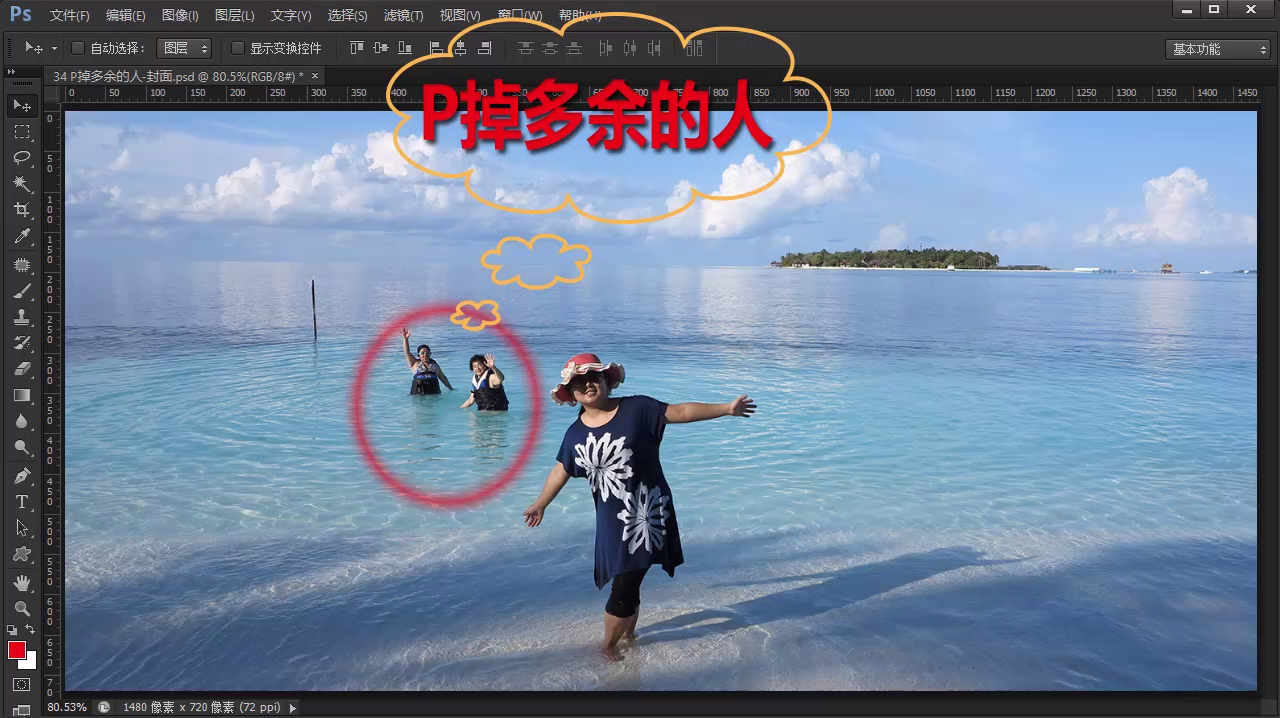Enable the 显示变换控件 checkbox

pos(238,48)
